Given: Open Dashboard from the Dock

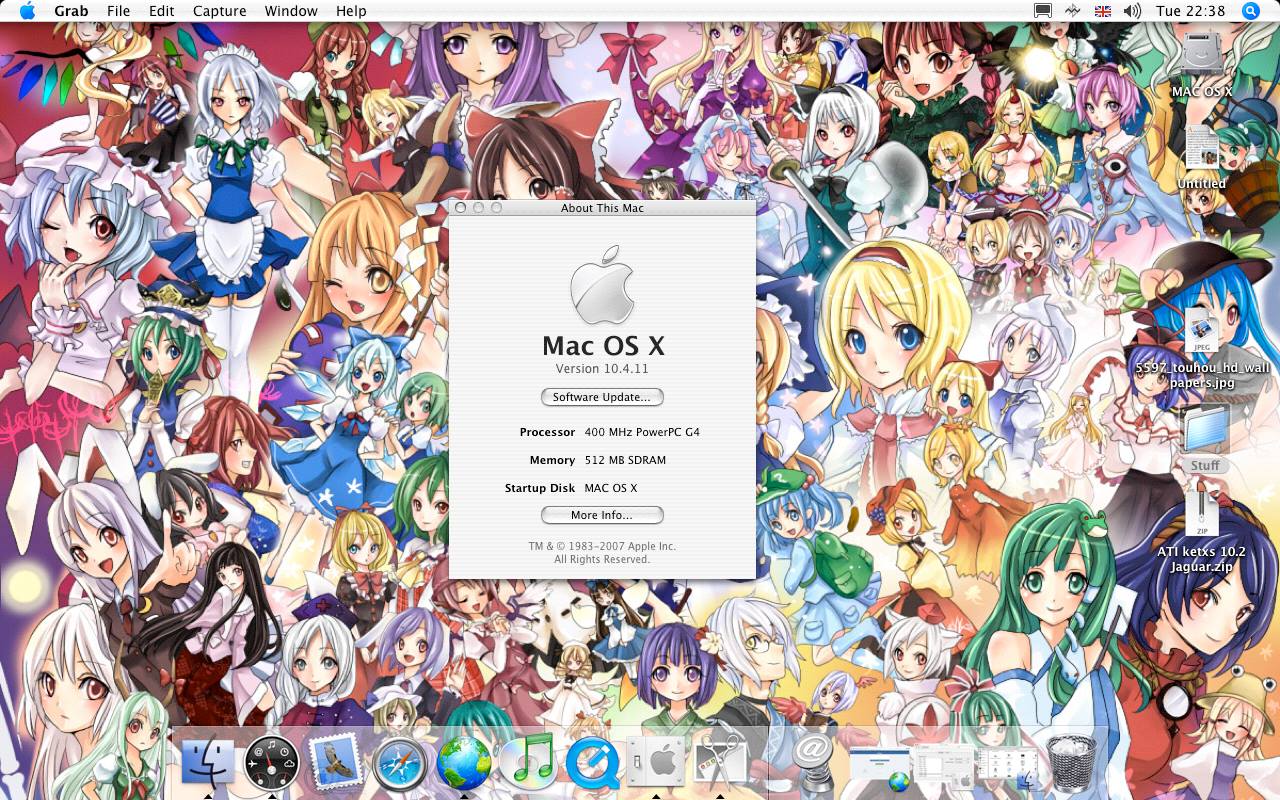Looking at the screenshot, I should click(x=272, y=764).
